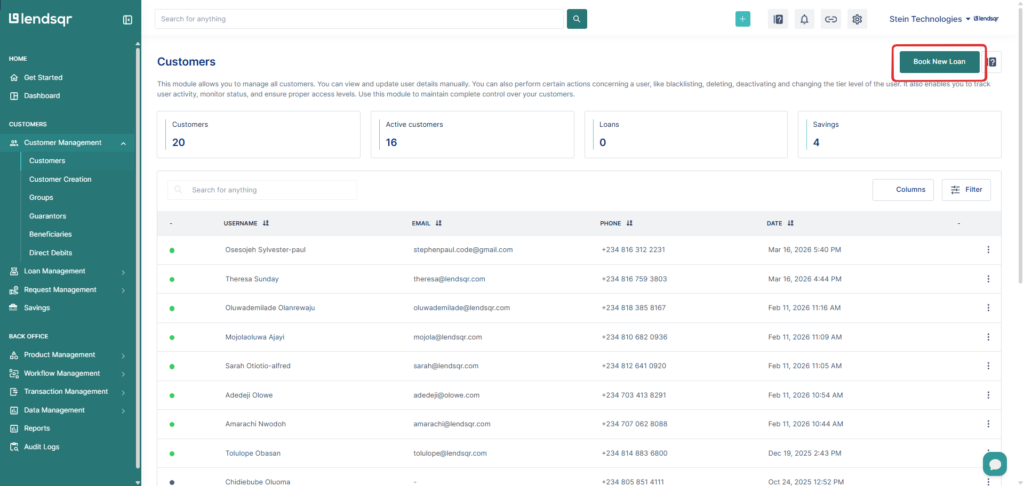Sort the table by Username column

pyautogui.click(x=265, y=223)
